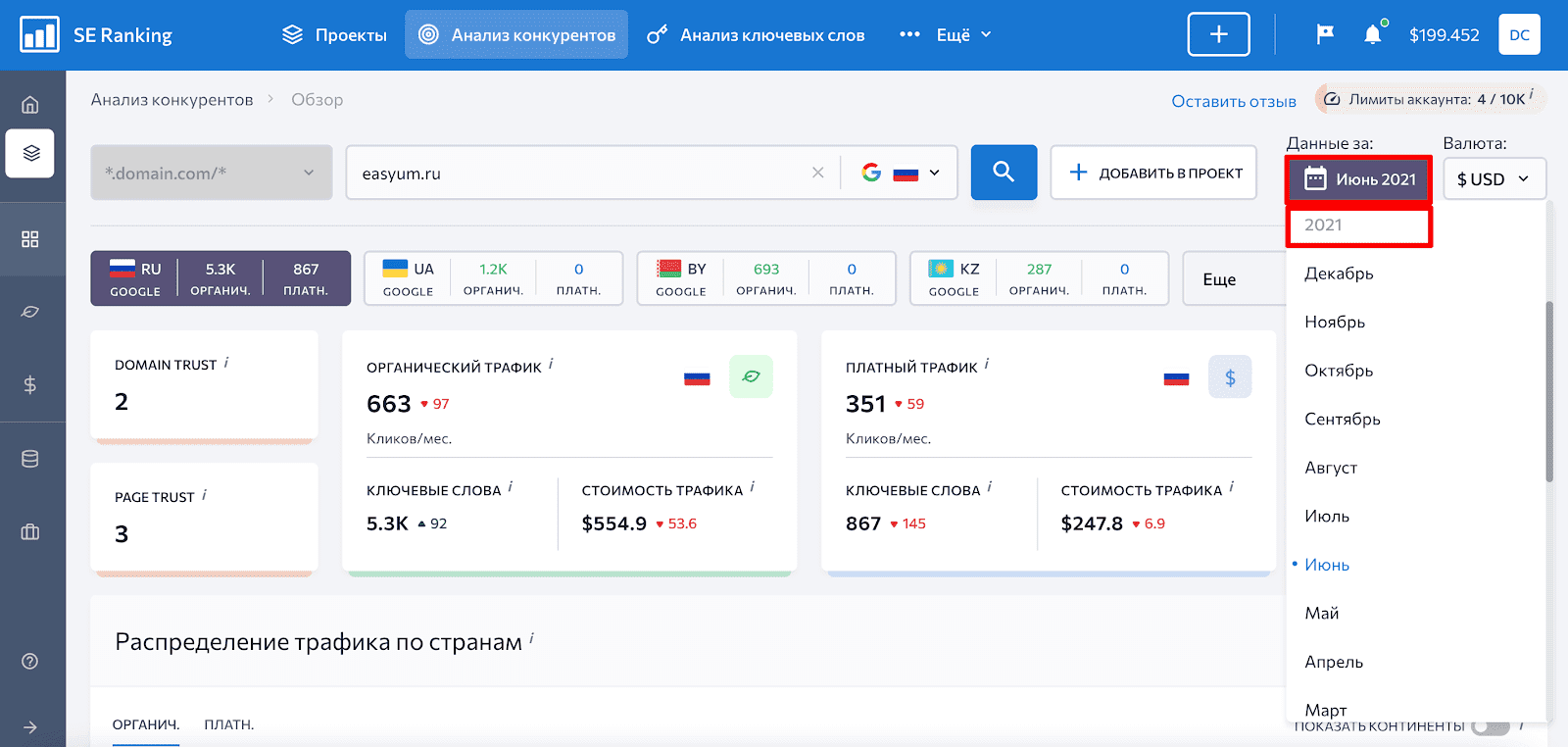Expand the Еще regions button
Viewport: 1568px width, 747px height.
pos(1233,279)
